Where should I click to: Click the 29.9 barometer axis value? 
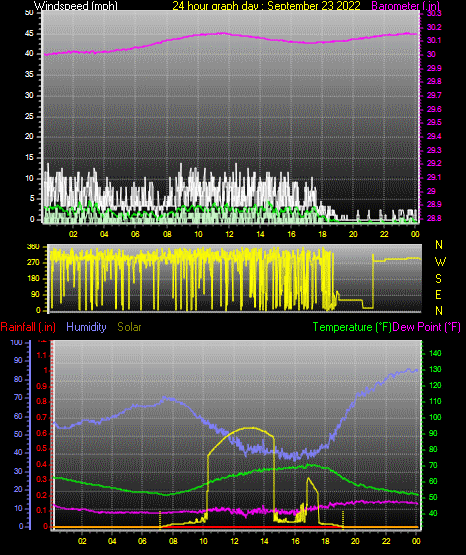(x=434, y=68)
